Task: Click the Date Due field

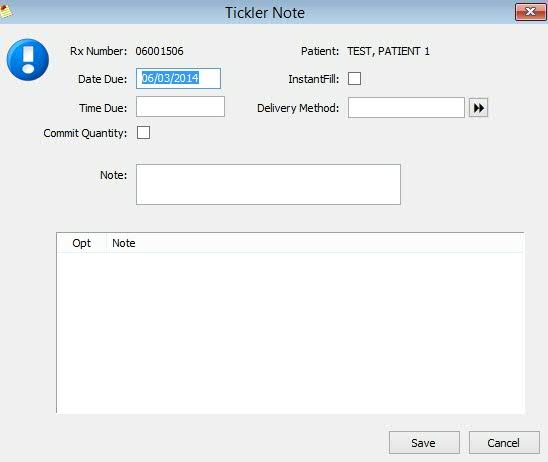Action: [x=178, y=78]
